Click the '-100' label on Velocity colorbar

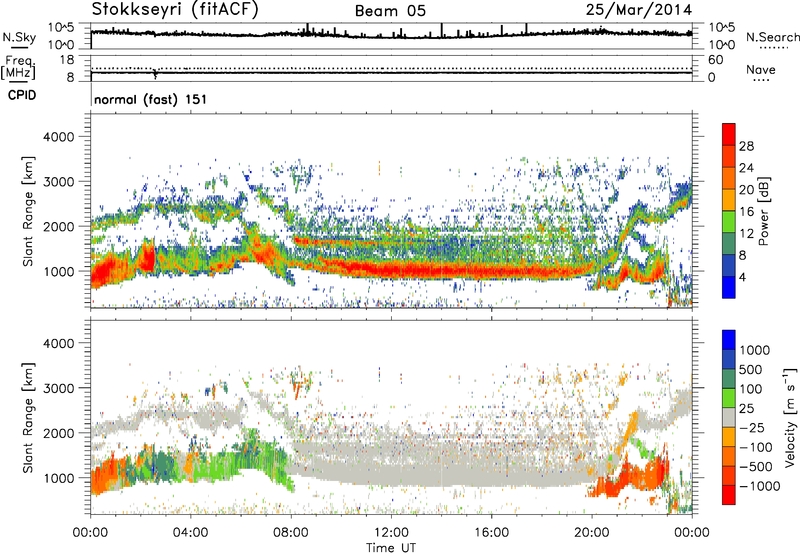(x=755, y=447)
